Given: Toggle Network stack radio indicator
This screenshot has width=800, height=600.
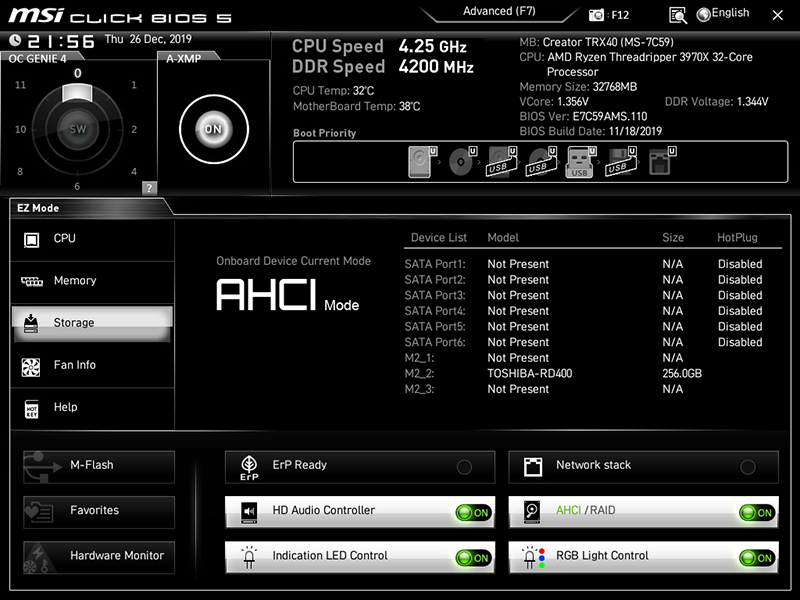Looking at the screenshot, I should (x=748, y=467).
